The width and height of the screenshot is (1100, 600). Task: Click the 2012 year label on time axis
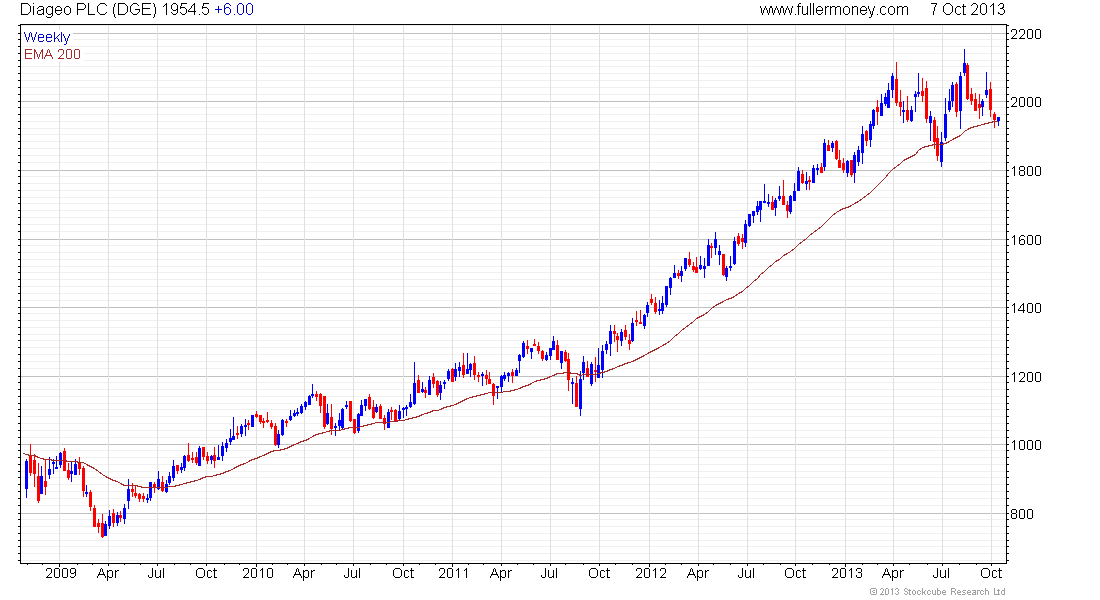pos(650,573)
